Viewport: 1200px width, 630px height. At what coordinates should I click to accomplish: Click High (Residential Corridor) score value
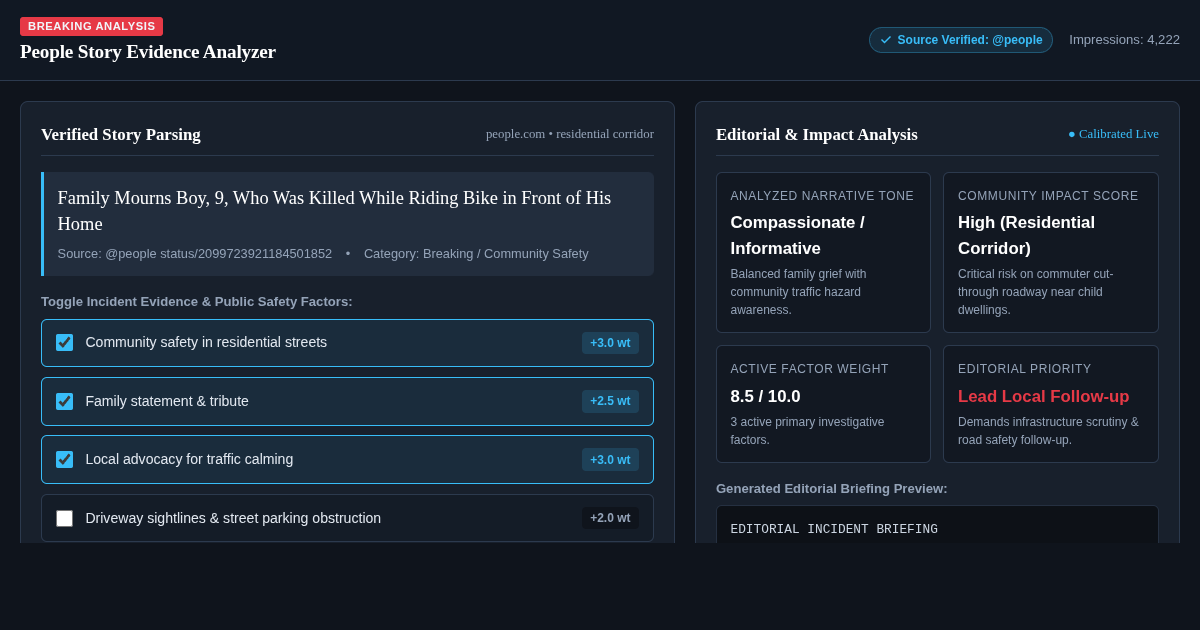click(1026, 235)
